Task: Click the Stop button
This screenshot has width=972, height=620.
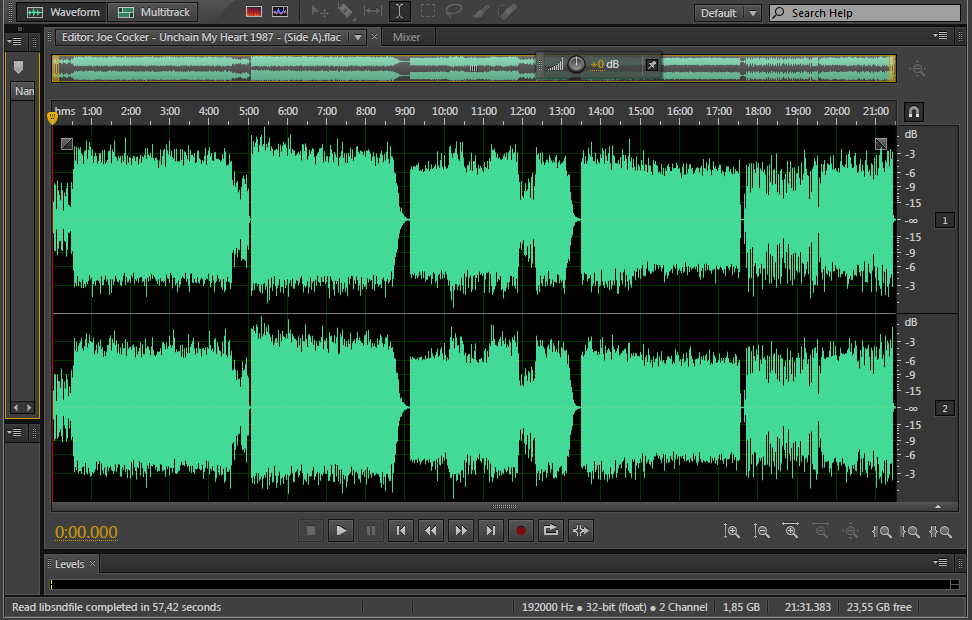Action: coord(311,531)
